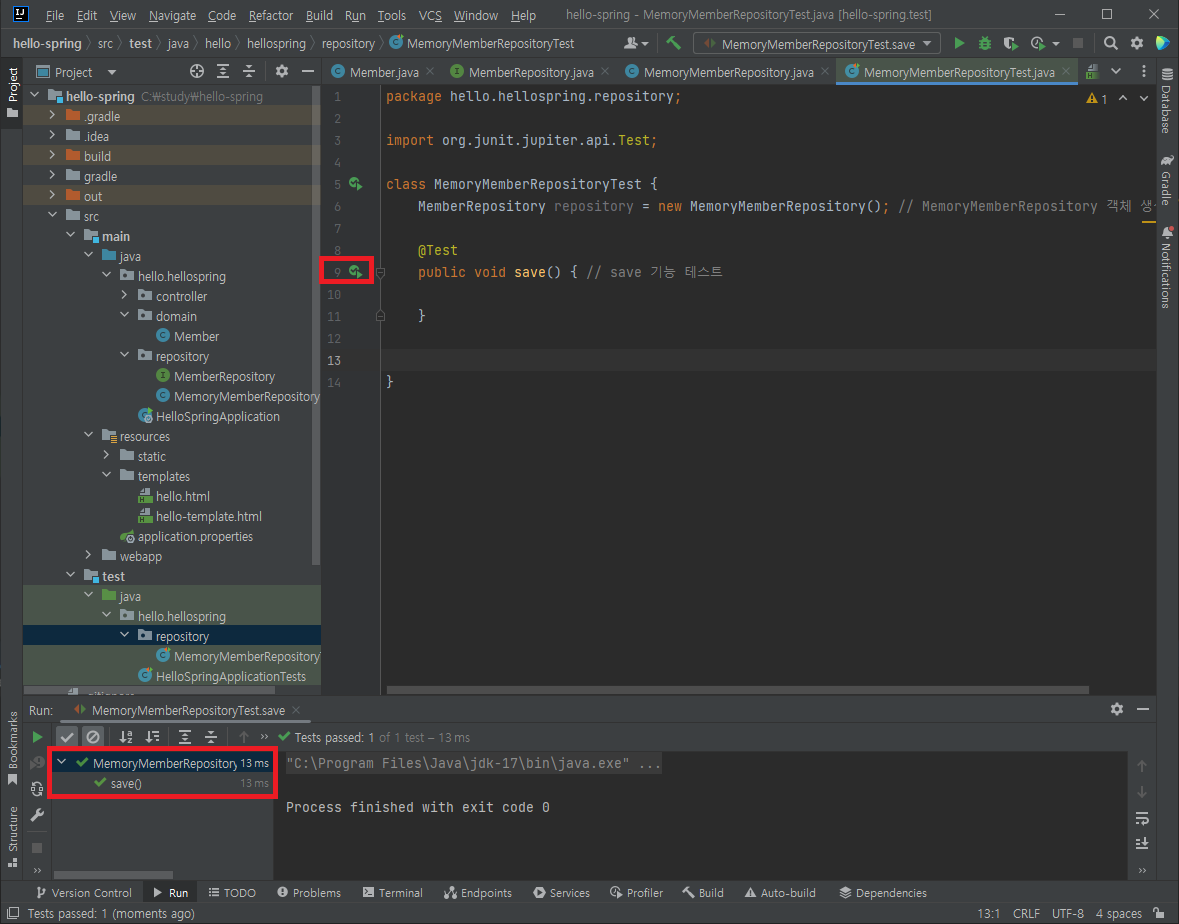Select opened file locate icon in Project panel
The image size is (1179, 924).
point(197,71)
